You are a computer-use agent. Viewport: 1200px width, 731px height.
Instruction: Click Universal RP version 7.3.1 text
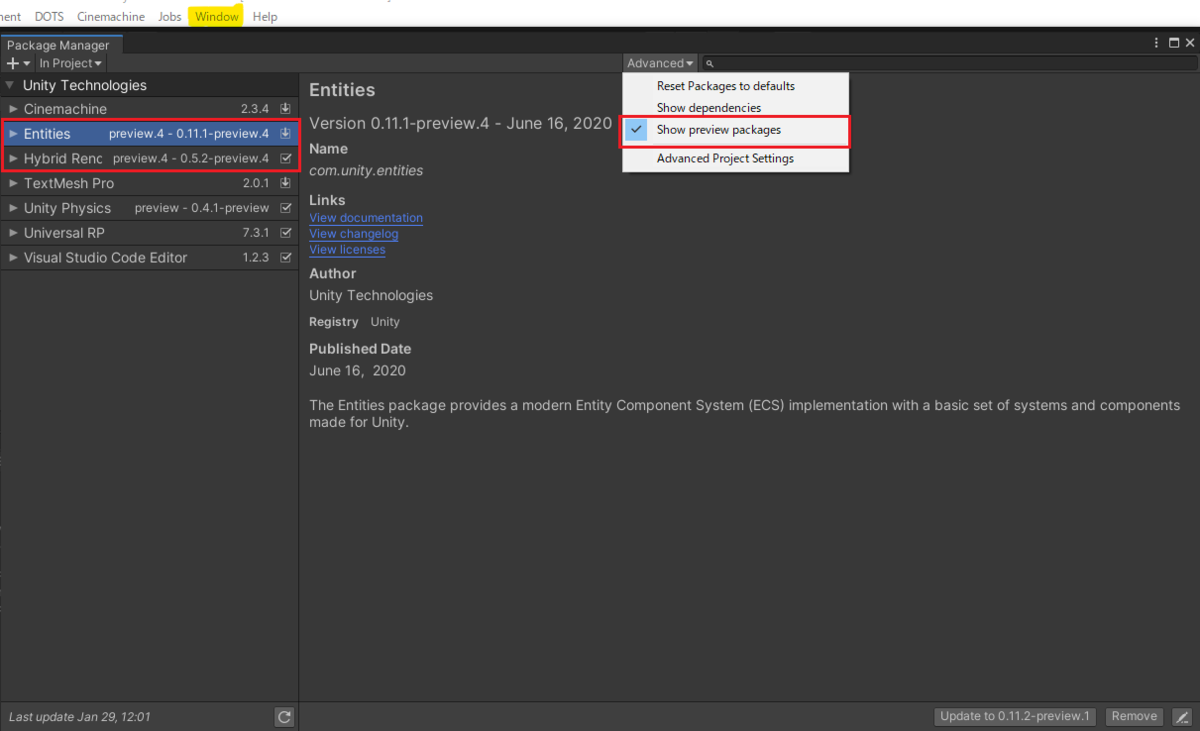pyautogui.click(x=255, y=232)
